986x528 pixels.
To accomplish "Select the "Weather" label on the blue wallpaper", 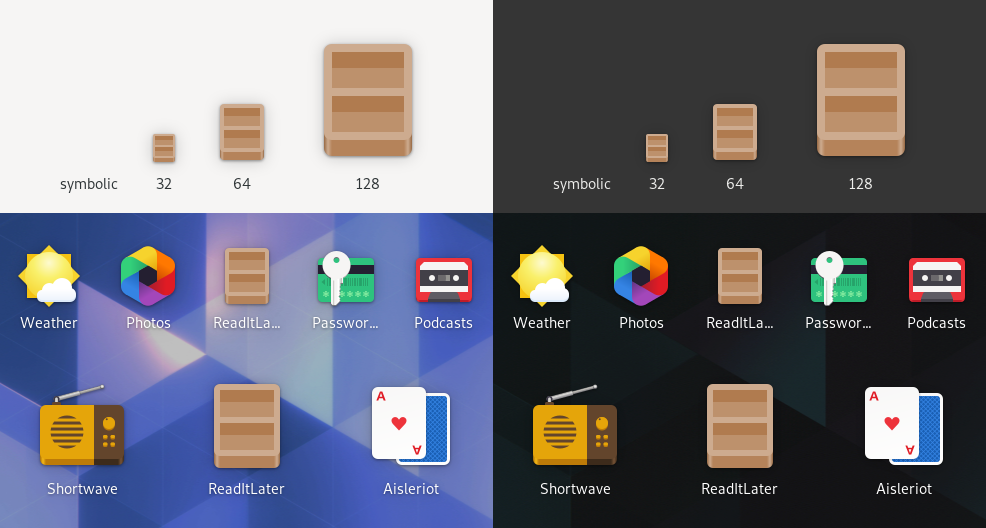I will click(x=49, y=323).
